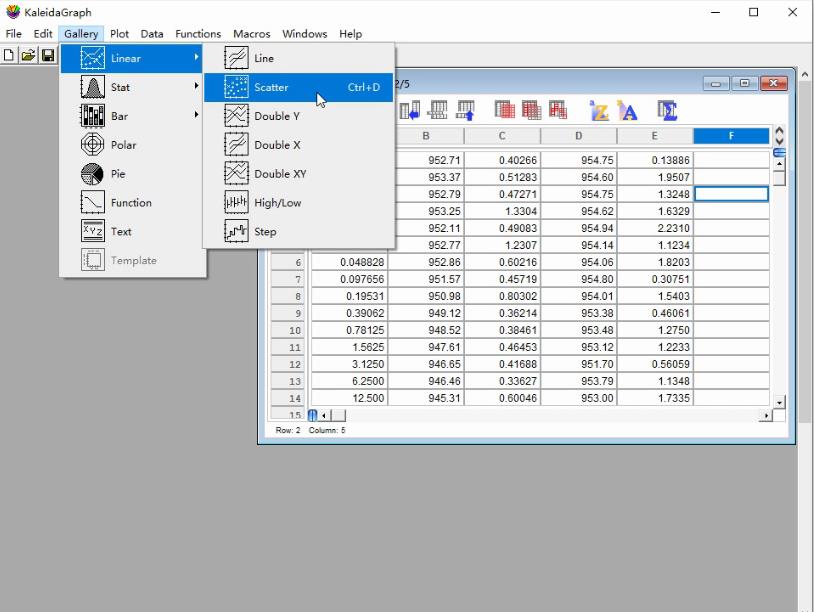This screenshot has width=814, height=612.
Task: Open the Help menu
Action: click(350, 34)
